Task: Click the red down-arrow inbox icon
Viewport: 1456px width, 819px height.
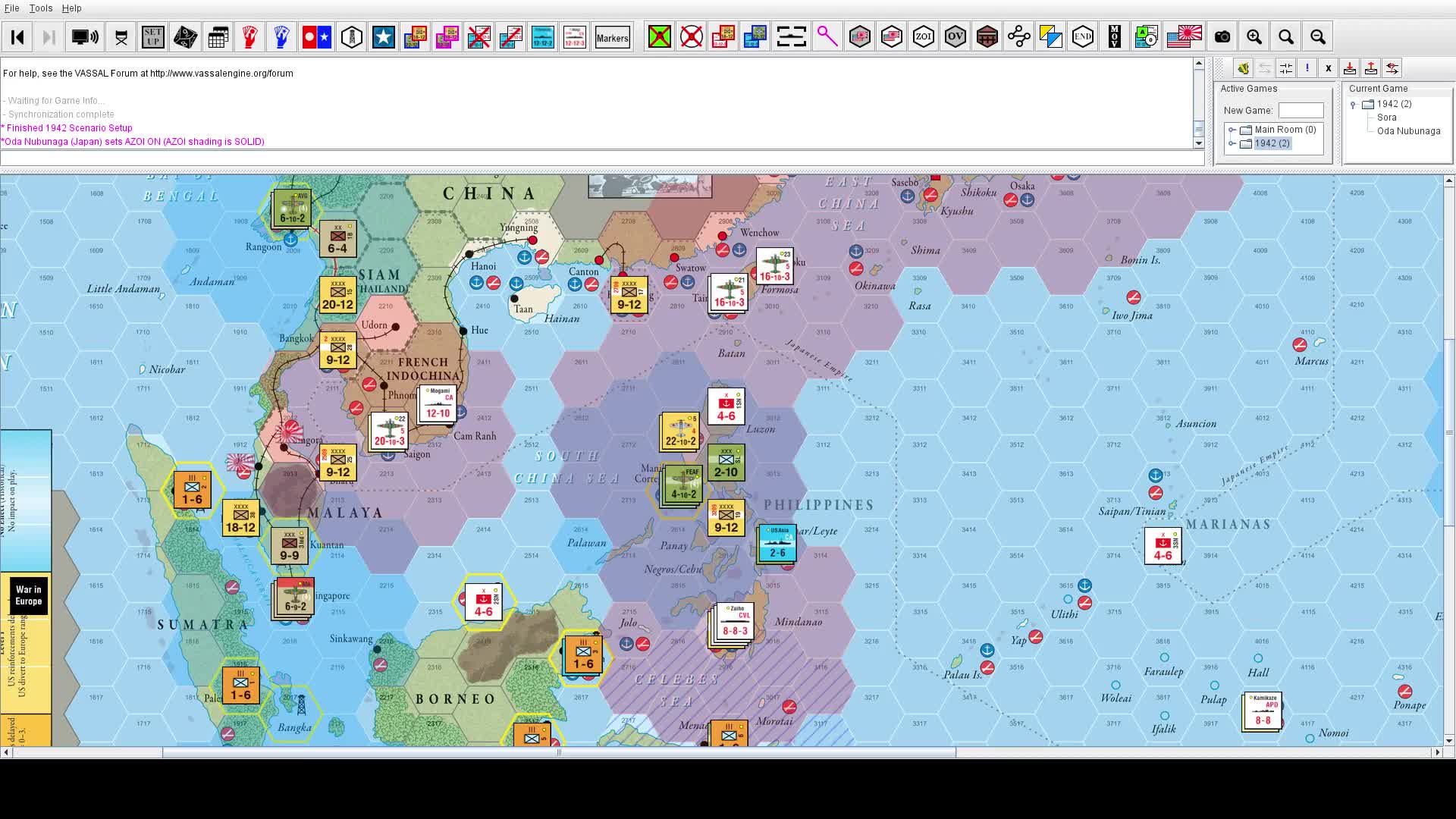Action: coord(1350,69)
